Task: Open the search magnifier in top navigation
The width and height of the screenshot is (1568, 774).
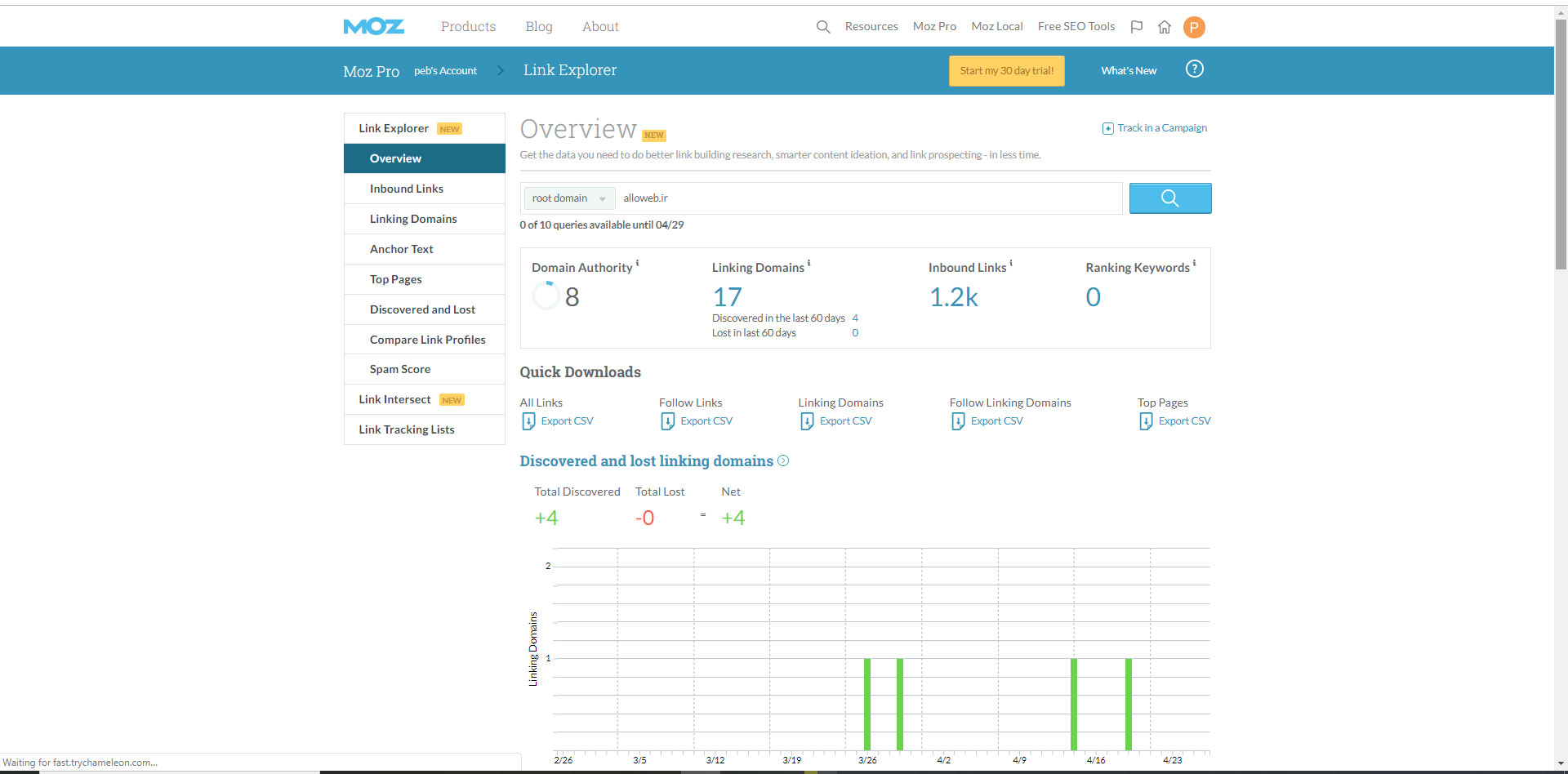Action: click(x=823, y=27)
